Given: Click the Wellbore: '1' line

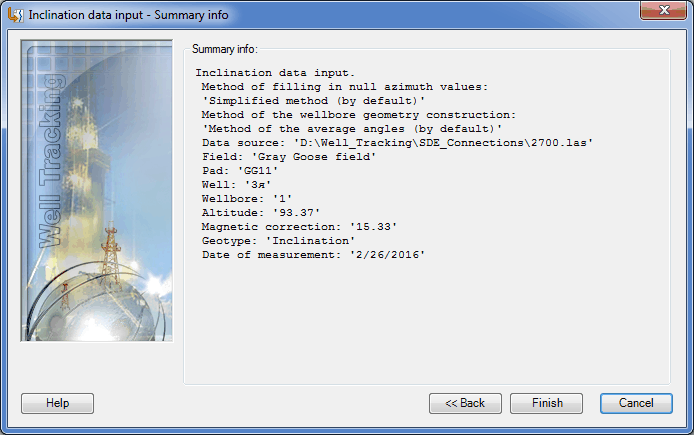Looking at the screenshot, I should pyautogui.click(x=247, y=199).
